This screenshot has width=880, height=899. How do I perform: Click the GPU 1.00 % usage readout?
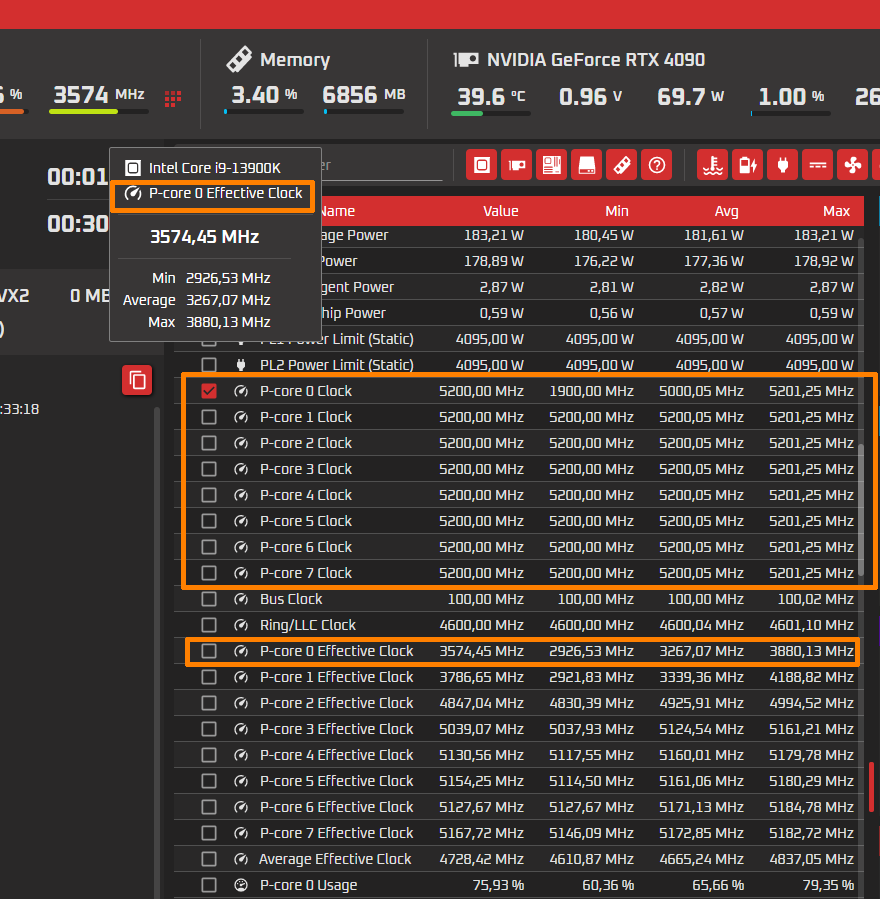click(x=791, y=96)
